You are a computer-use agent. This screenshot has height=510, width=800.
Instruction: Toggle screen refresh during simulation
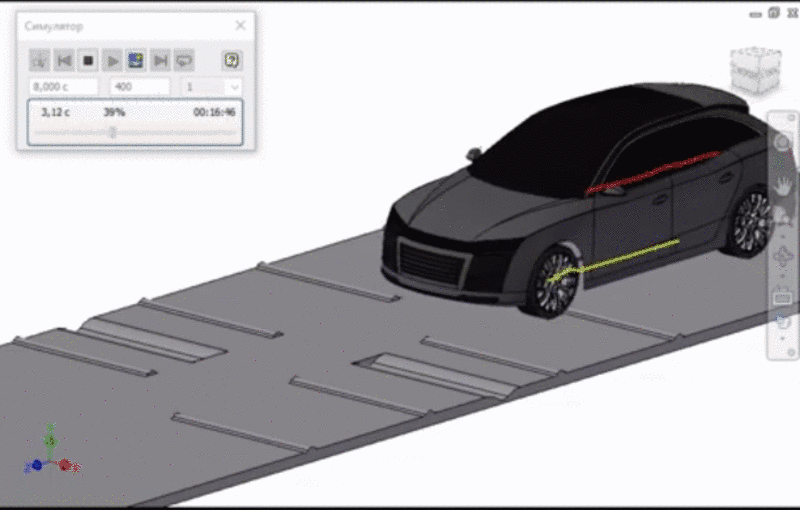136,61
